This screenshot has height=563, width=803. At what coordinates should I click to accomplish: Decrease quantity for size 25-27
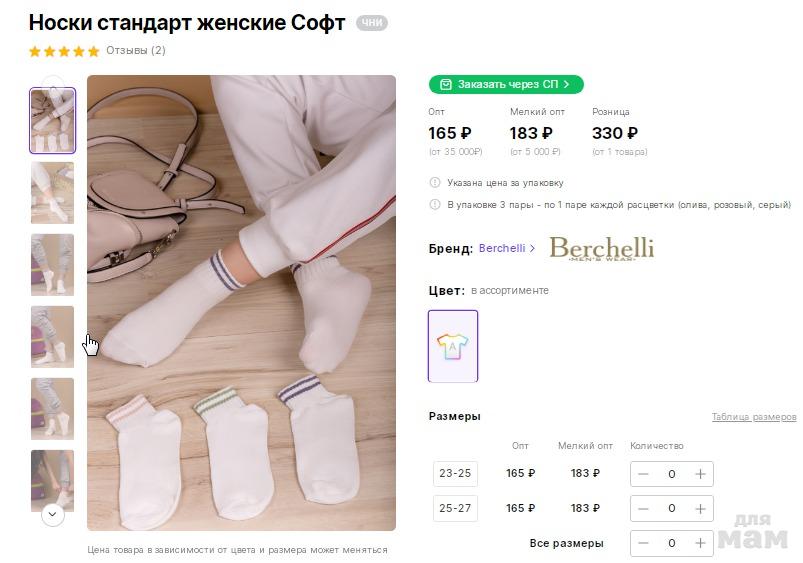point(643,508)
